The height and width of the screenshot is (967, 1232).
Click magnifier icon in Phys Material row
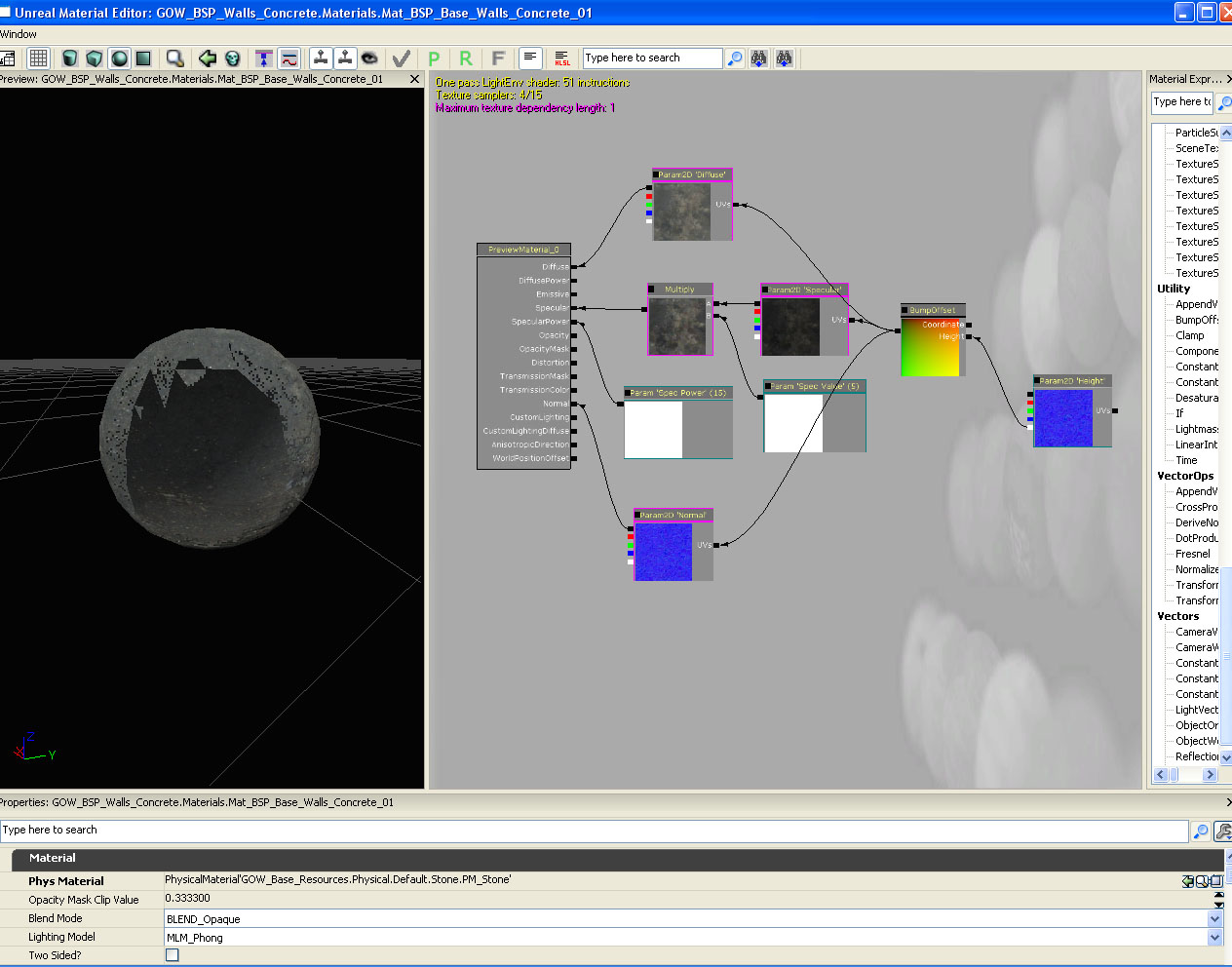coord(1202,881)
